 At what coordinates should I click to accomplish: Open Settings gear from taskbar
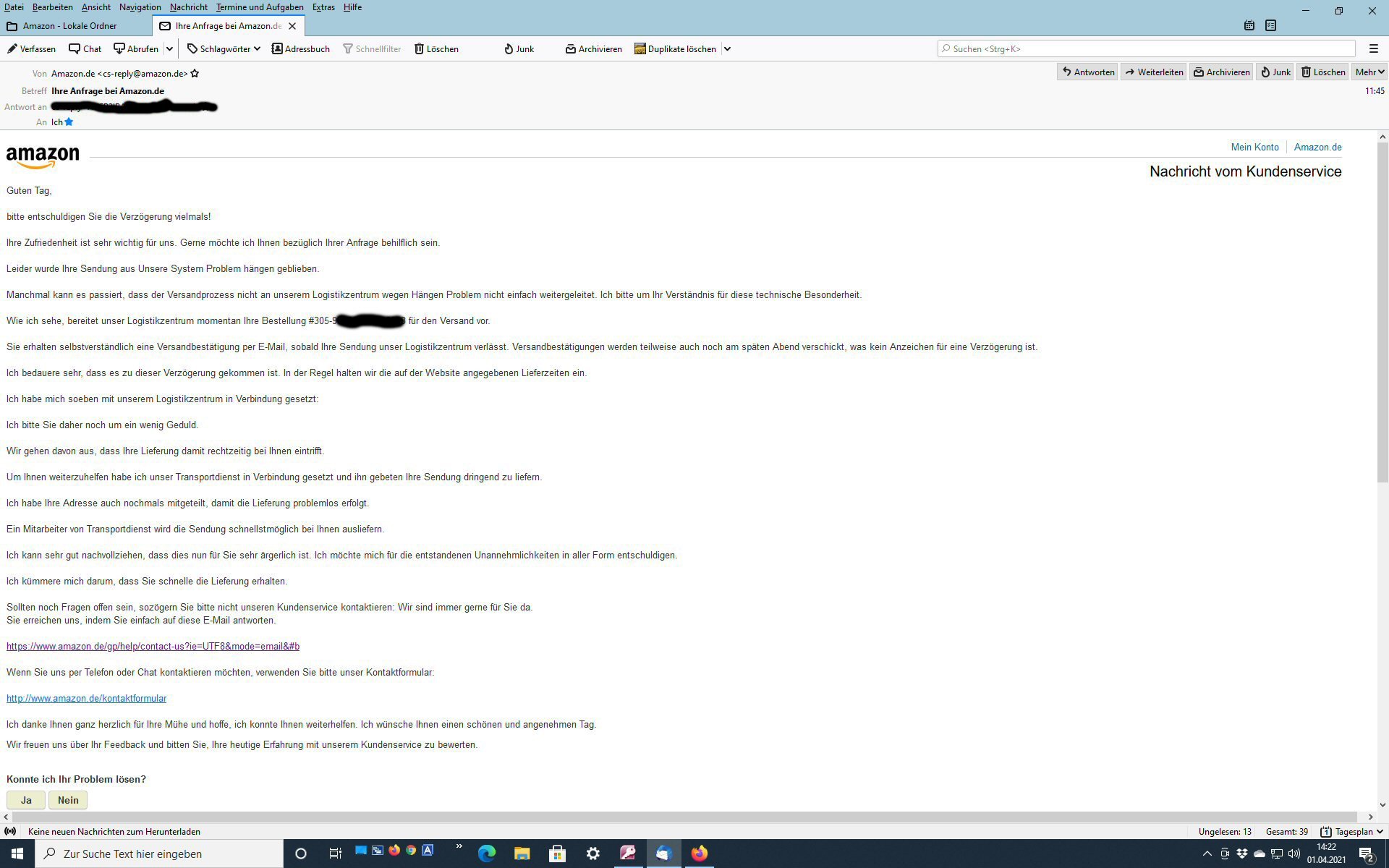[592, 854]
